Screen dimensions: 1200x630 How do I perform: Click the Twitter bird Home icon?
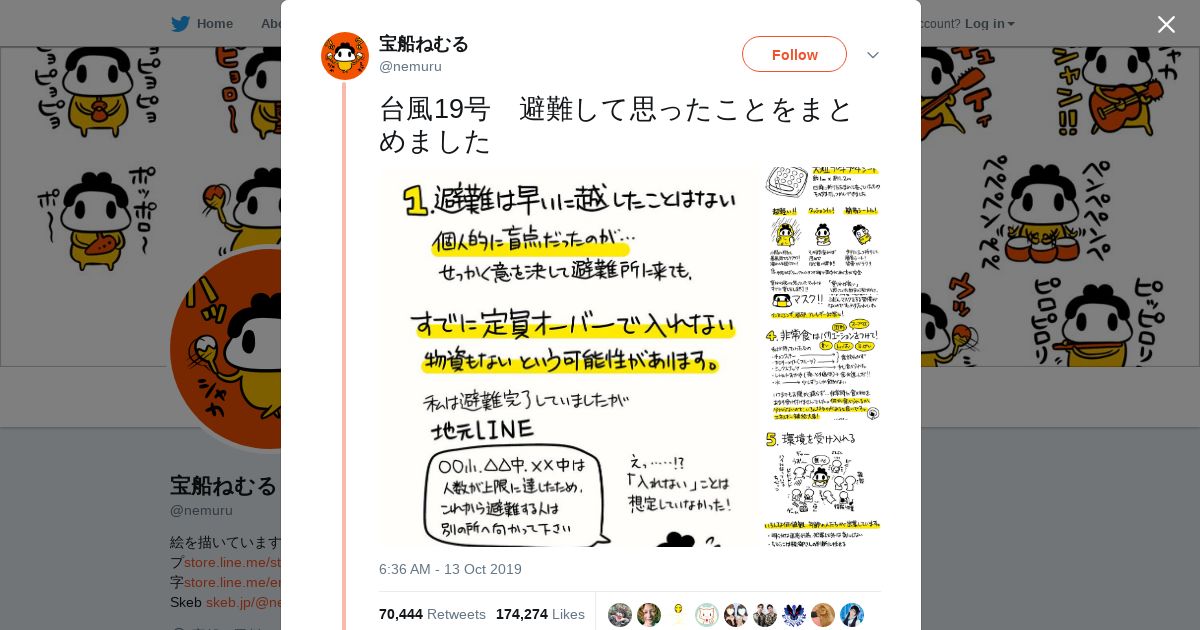180,23
